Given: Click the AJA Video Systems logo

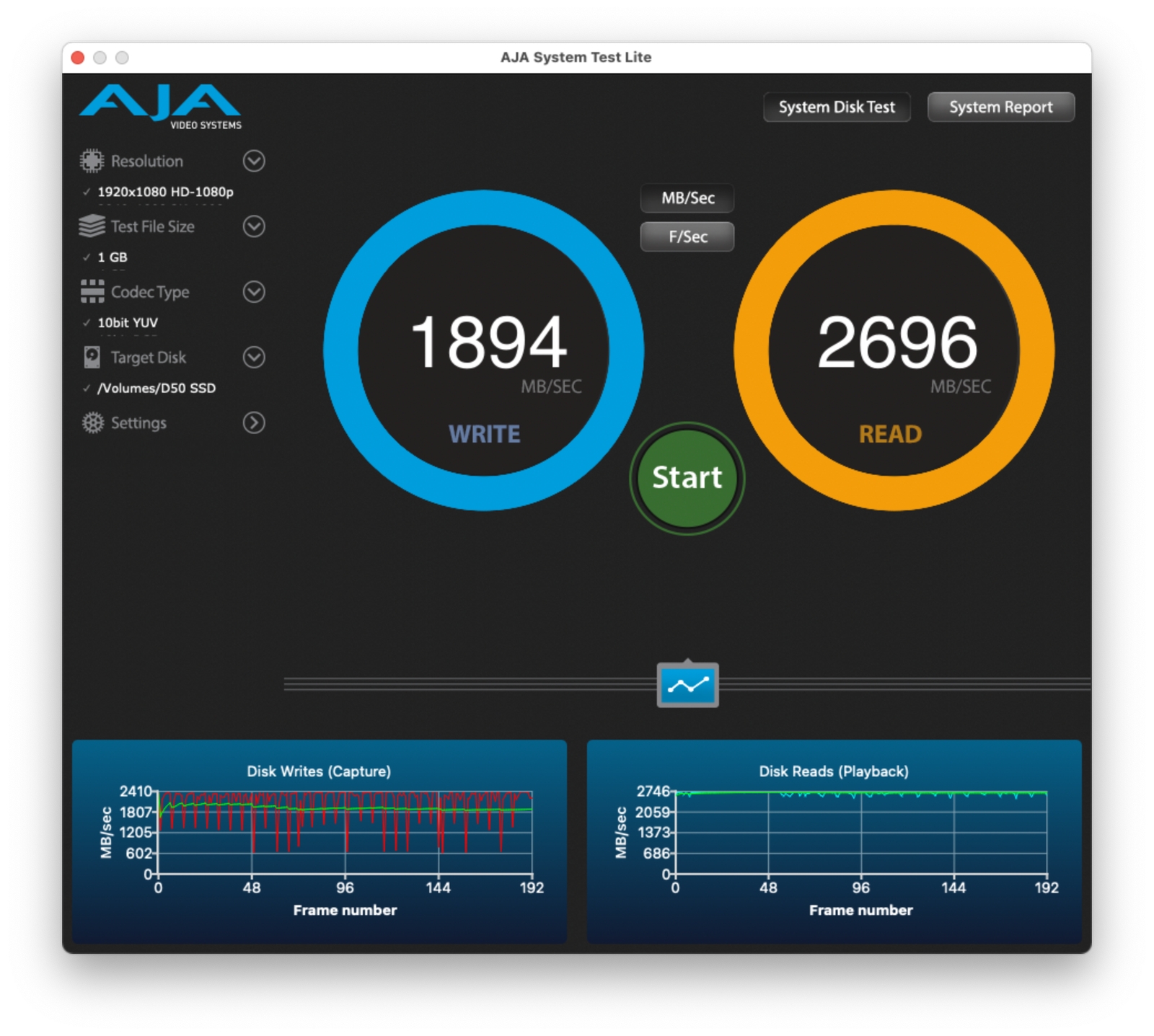Looking at the screenshot, I should (x=160, y=107).
